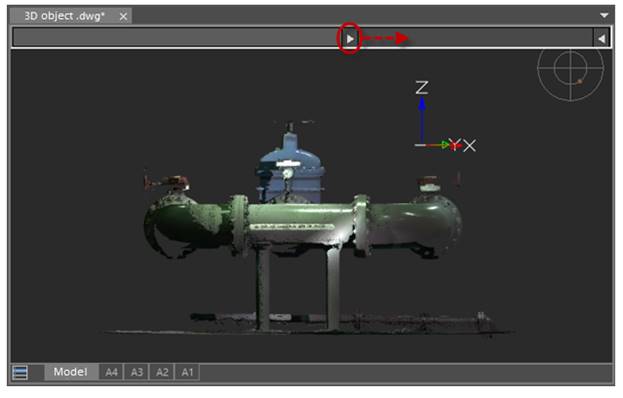Select the blue valve on the 3D model
The height and width of the screenshot is (398, 623).
pos(291,168)
